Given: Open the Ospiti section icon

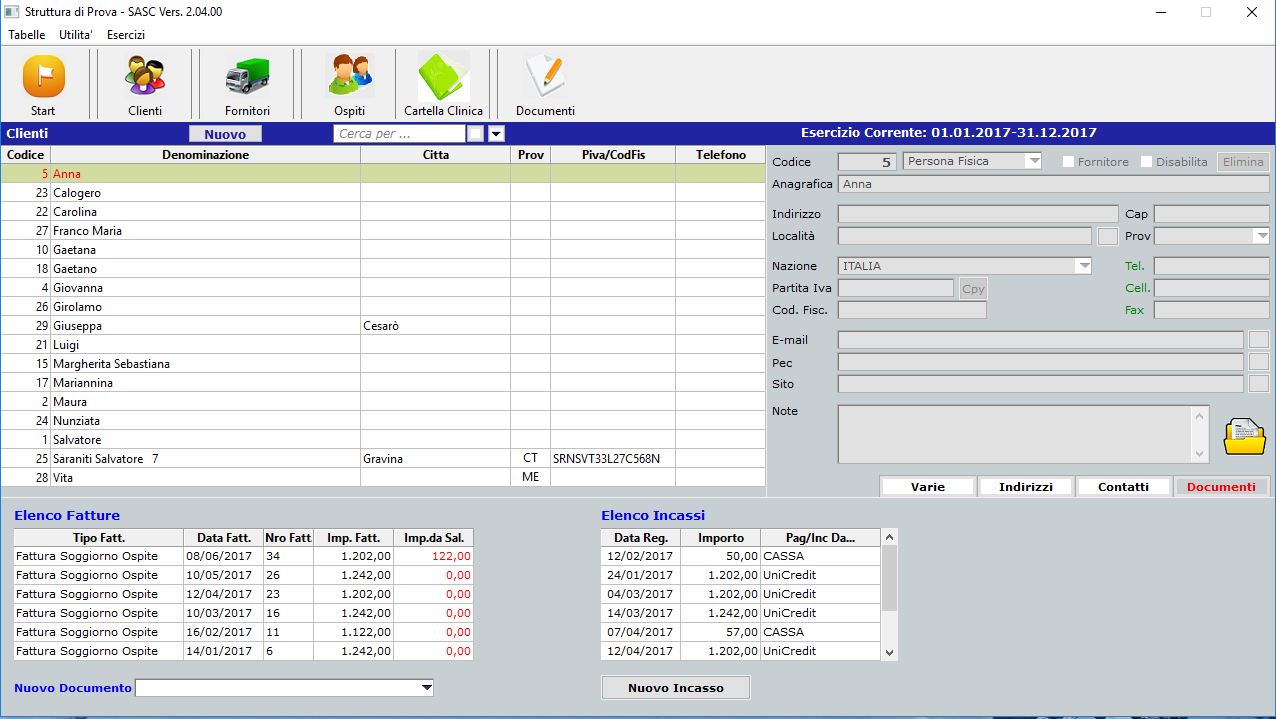Looking at the screenshot, I should click(349, 77).
